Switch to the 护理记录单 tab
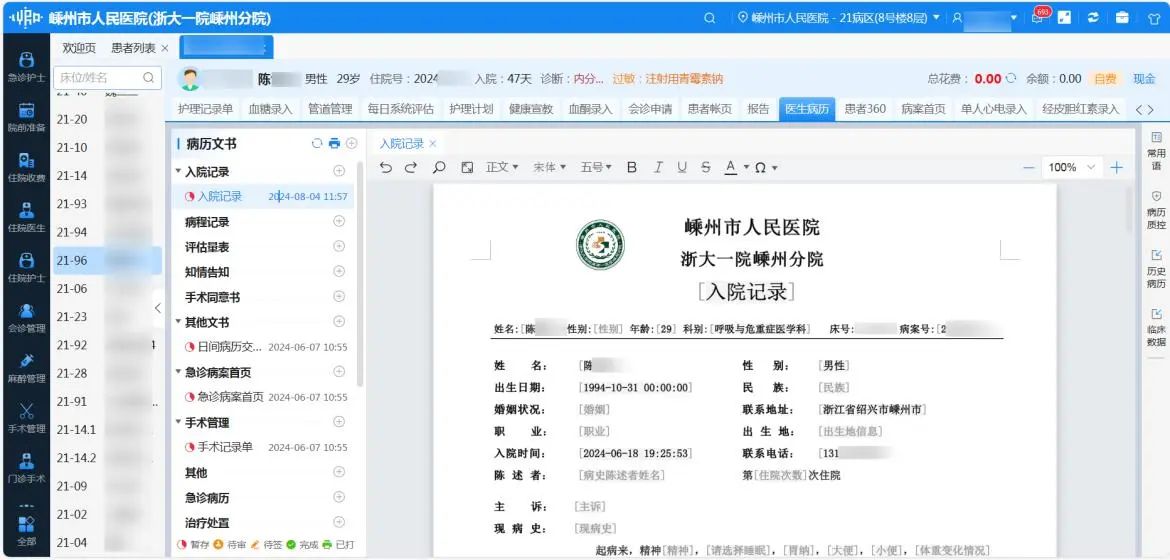Screen dimensions: 1170x560 click(205, 109)
